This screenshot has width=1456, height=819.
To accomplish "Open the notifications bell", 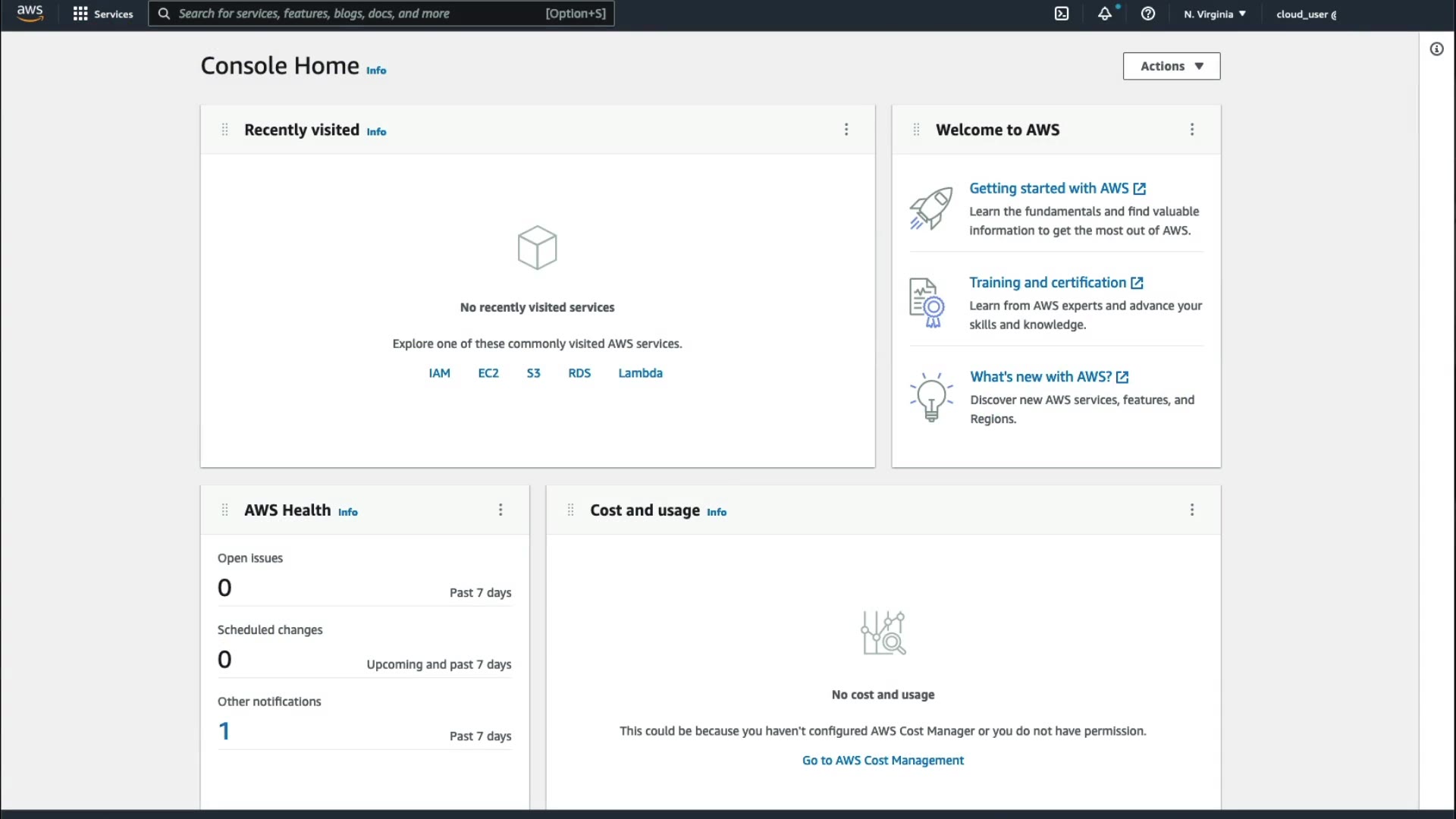I will click(x=1105, y=14).
